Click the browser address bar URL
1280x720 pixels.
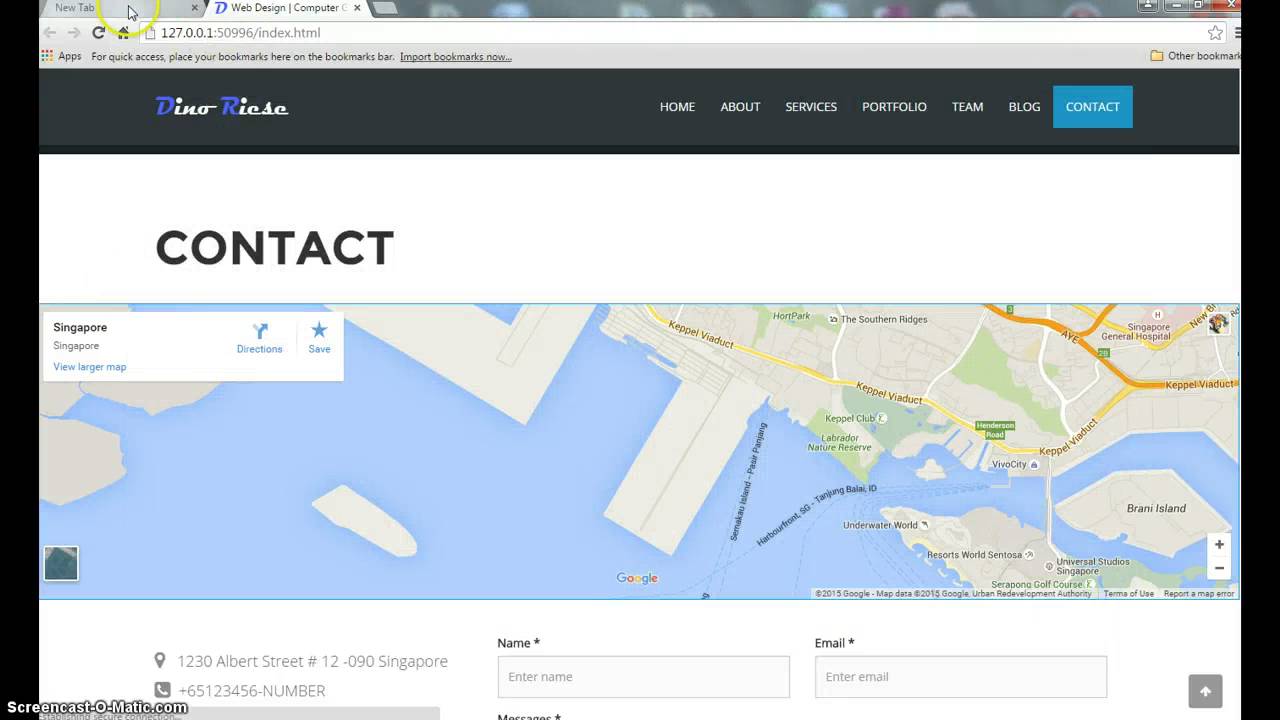coord(240,33)
